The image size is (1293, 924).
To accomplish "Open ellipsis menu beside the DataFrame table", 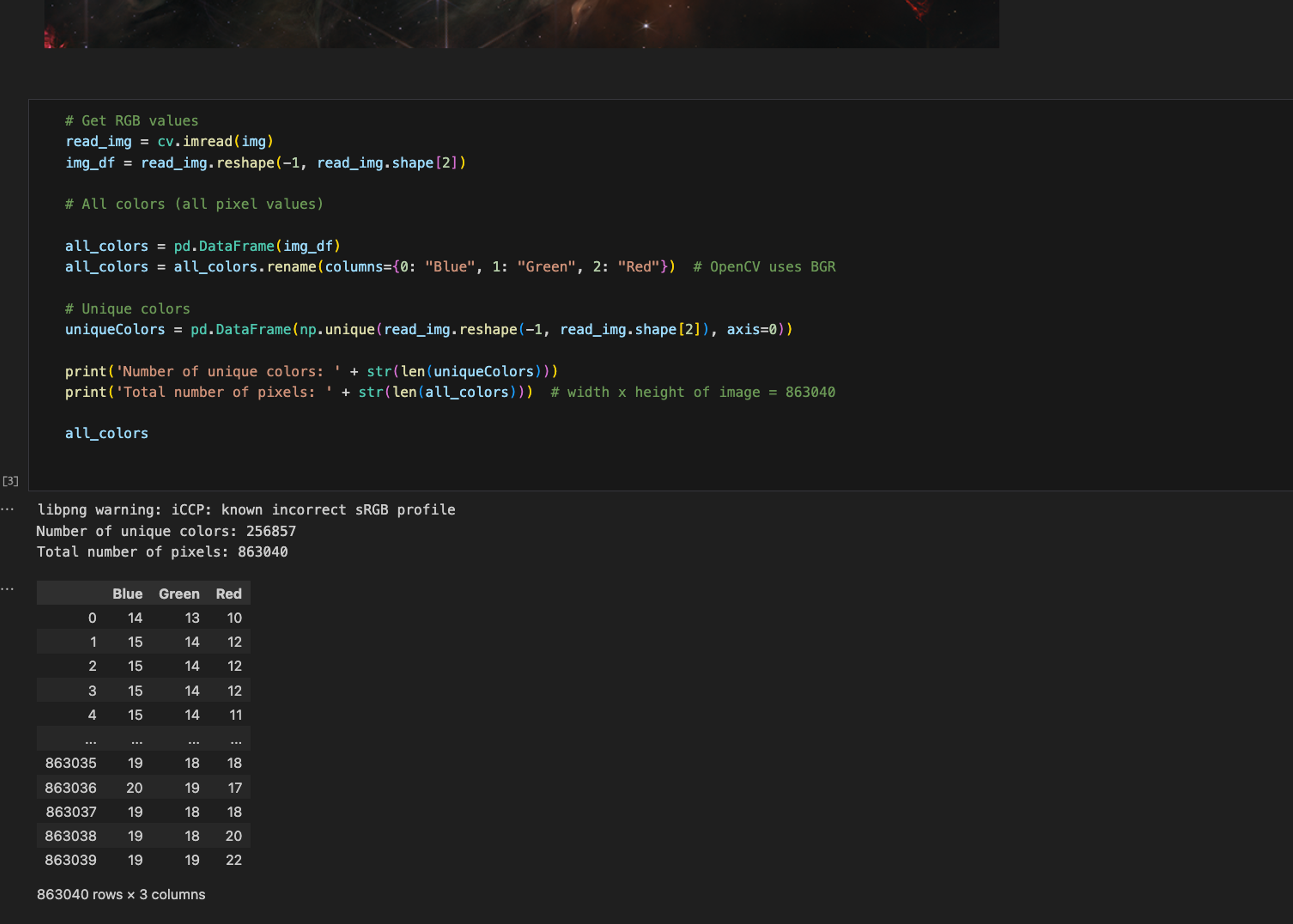I will coord(7,589).
